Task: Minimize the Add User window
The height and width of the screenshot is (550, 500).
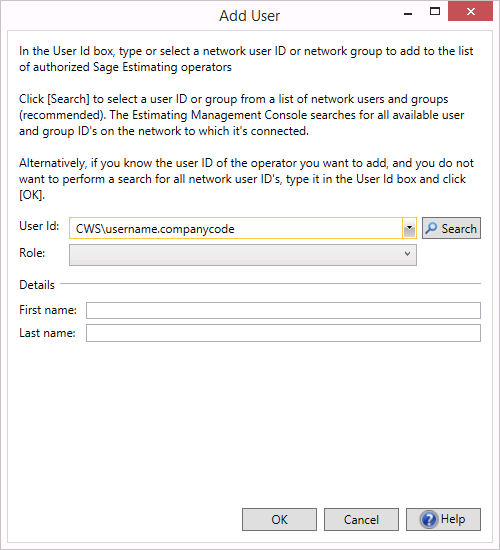Action: [408, 13]
